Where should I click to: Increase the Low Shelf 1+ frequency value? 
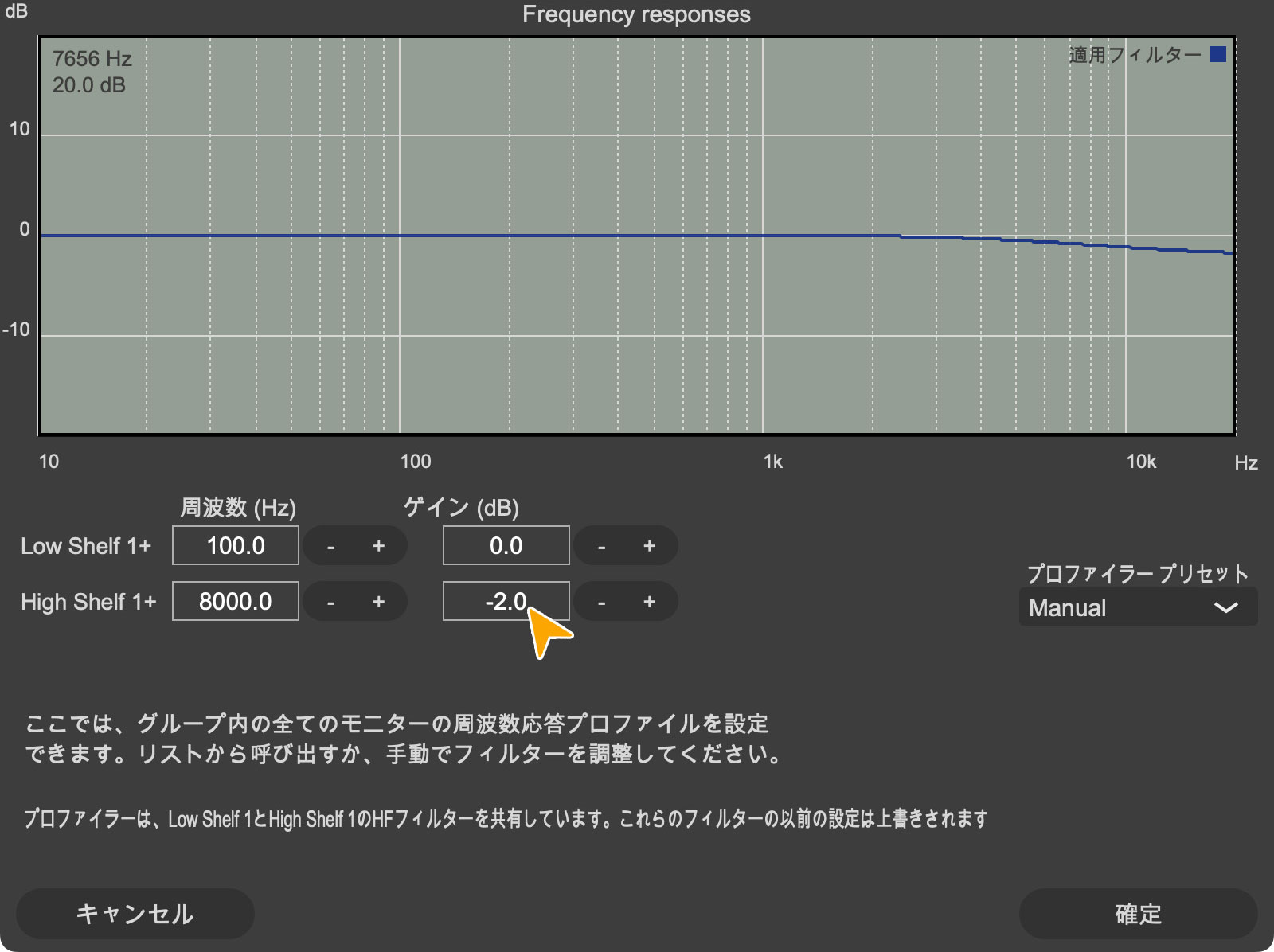click(378, 546)
